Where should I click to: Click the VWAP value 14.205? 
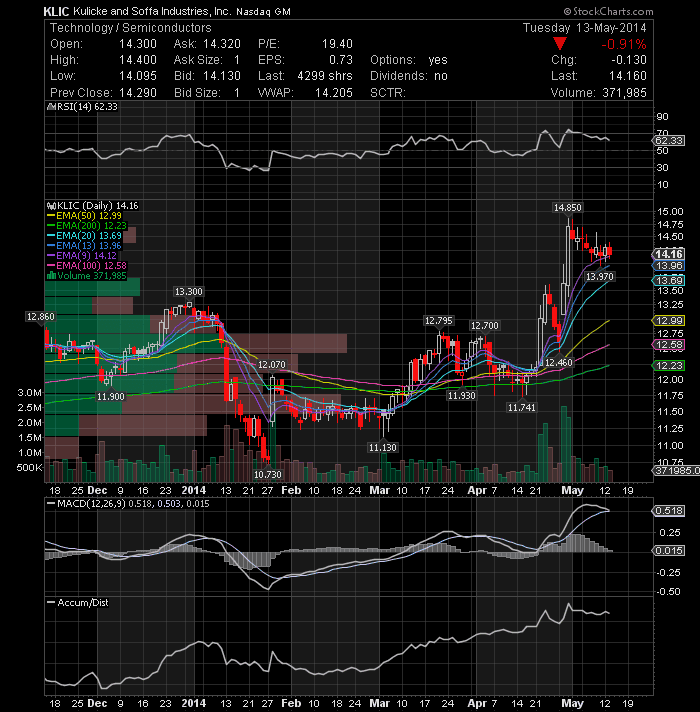(334, 93)
